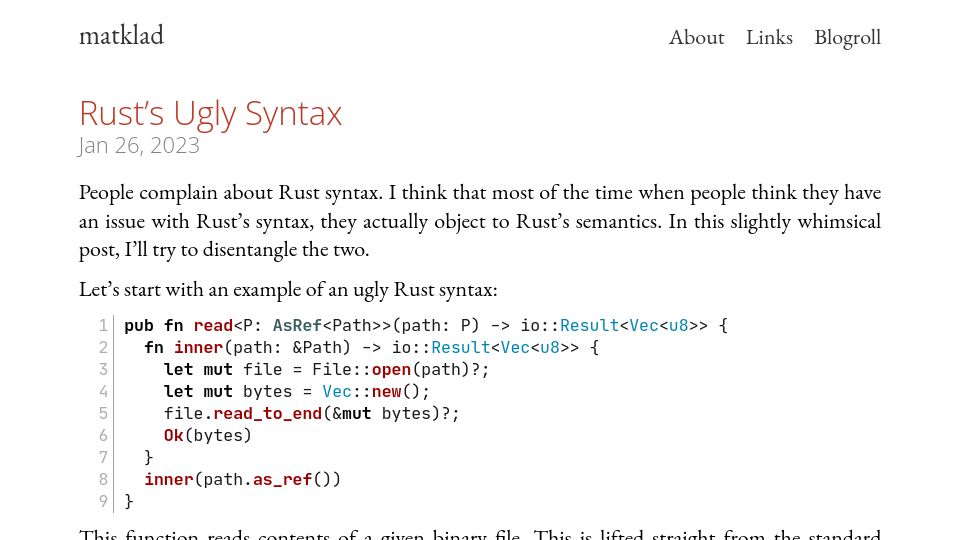
Task: Click line number 3 in code block
Action: pyautogui.click(x=103, y=369)
